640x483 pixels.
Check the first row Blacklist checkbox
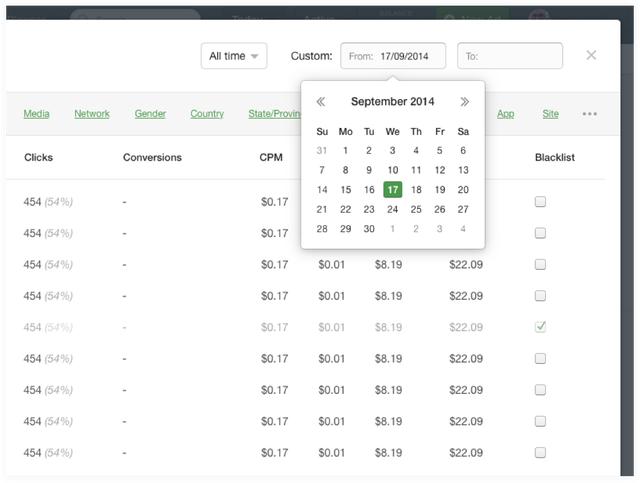point(540,202)
